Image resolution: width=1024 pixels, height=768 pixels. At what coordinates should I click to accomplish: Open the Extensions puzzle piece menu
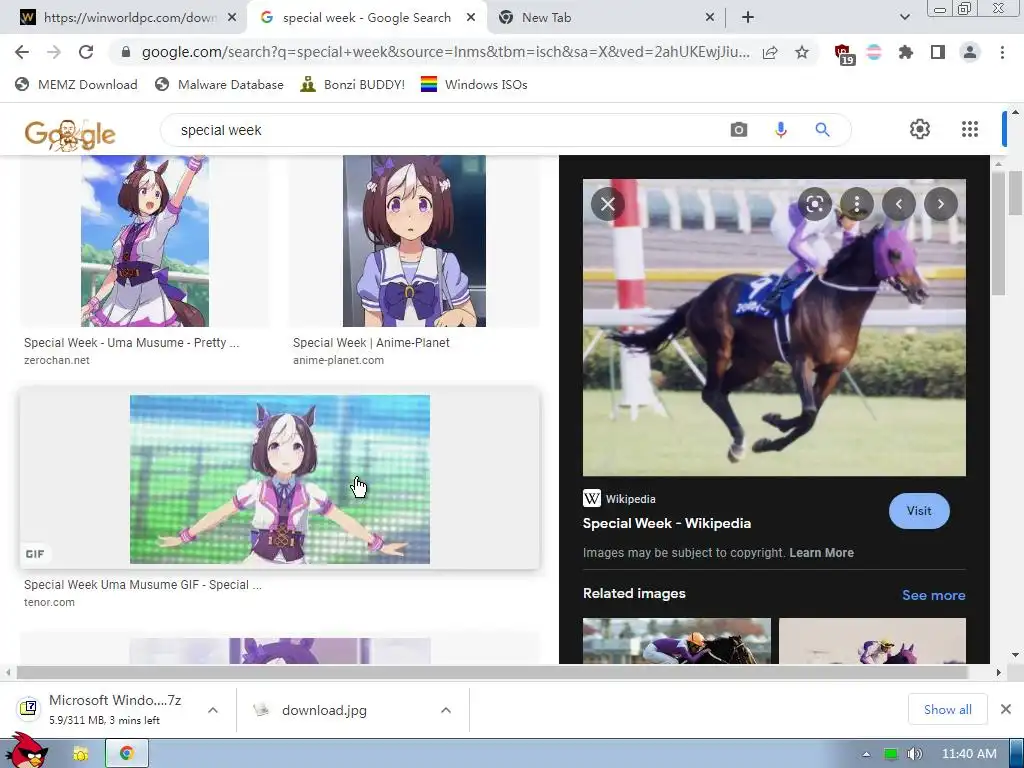906,52
